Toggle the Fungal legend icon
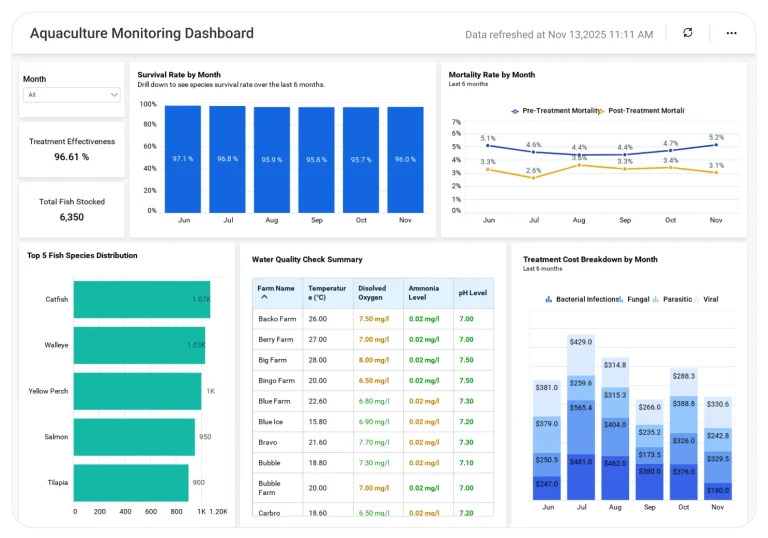The image size is (768, 538). pyautogui.click(x=621, y=299)
